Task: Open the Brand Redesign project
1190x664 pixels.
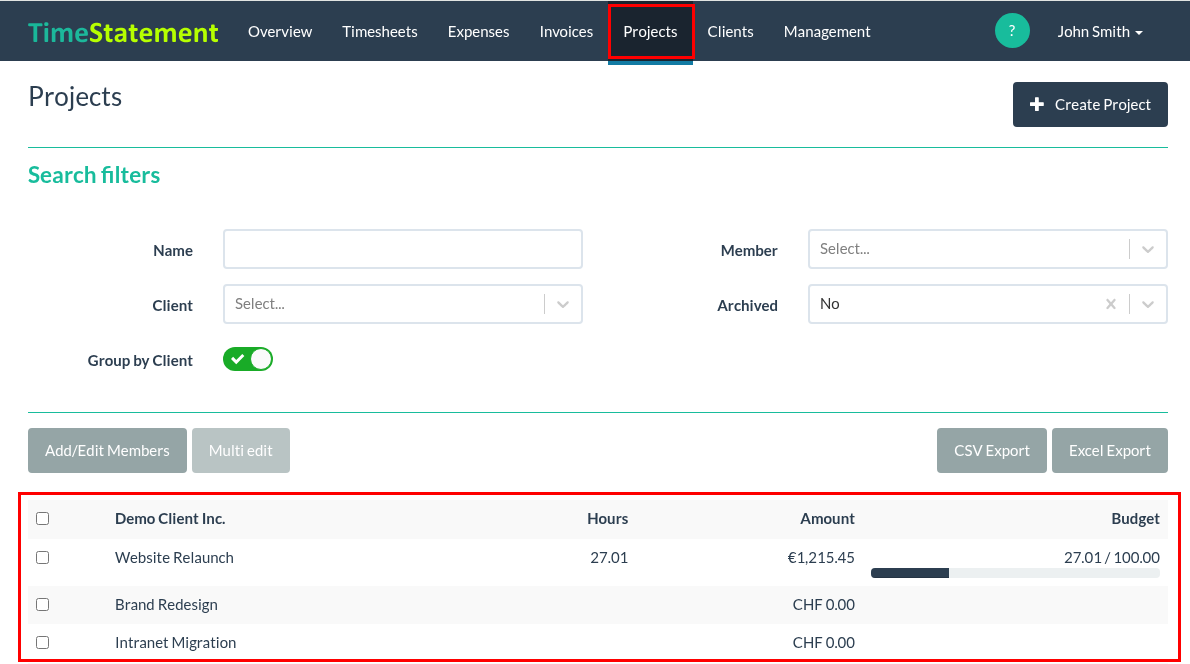Action: coord(166,605)
